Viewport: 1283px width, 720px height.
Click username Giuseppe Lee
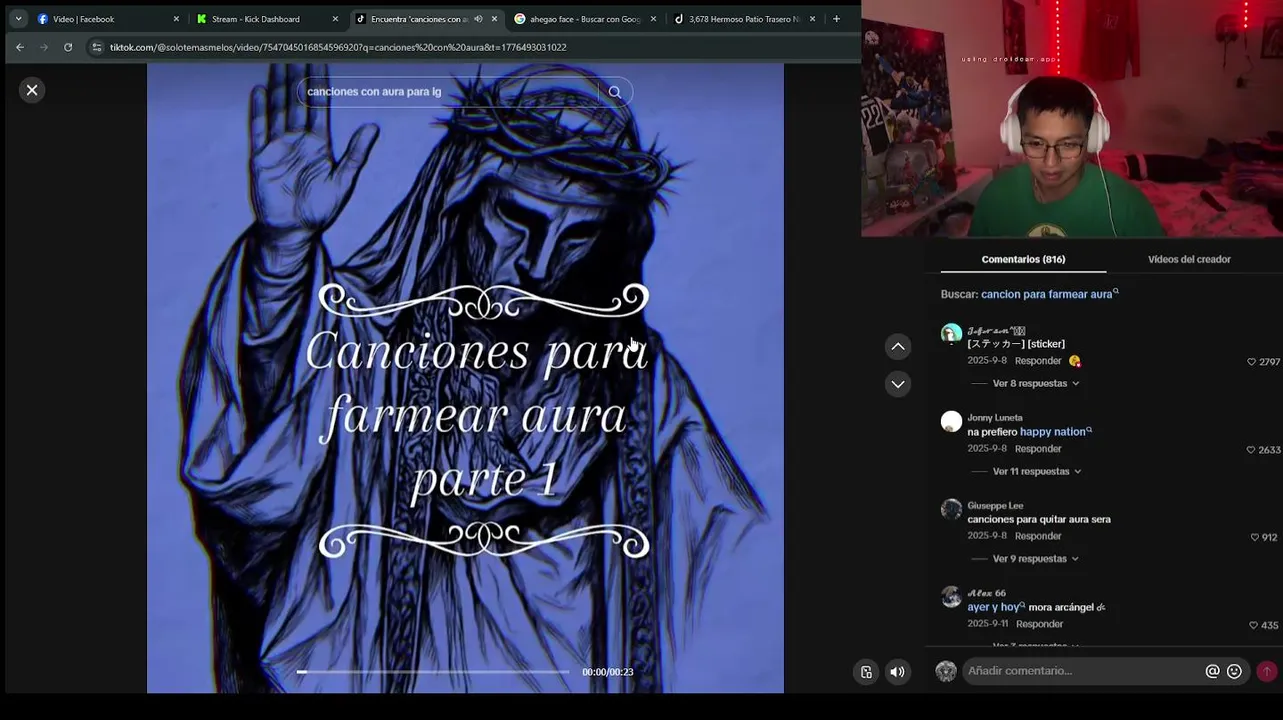pyautogui.click(x=995, y=506)
